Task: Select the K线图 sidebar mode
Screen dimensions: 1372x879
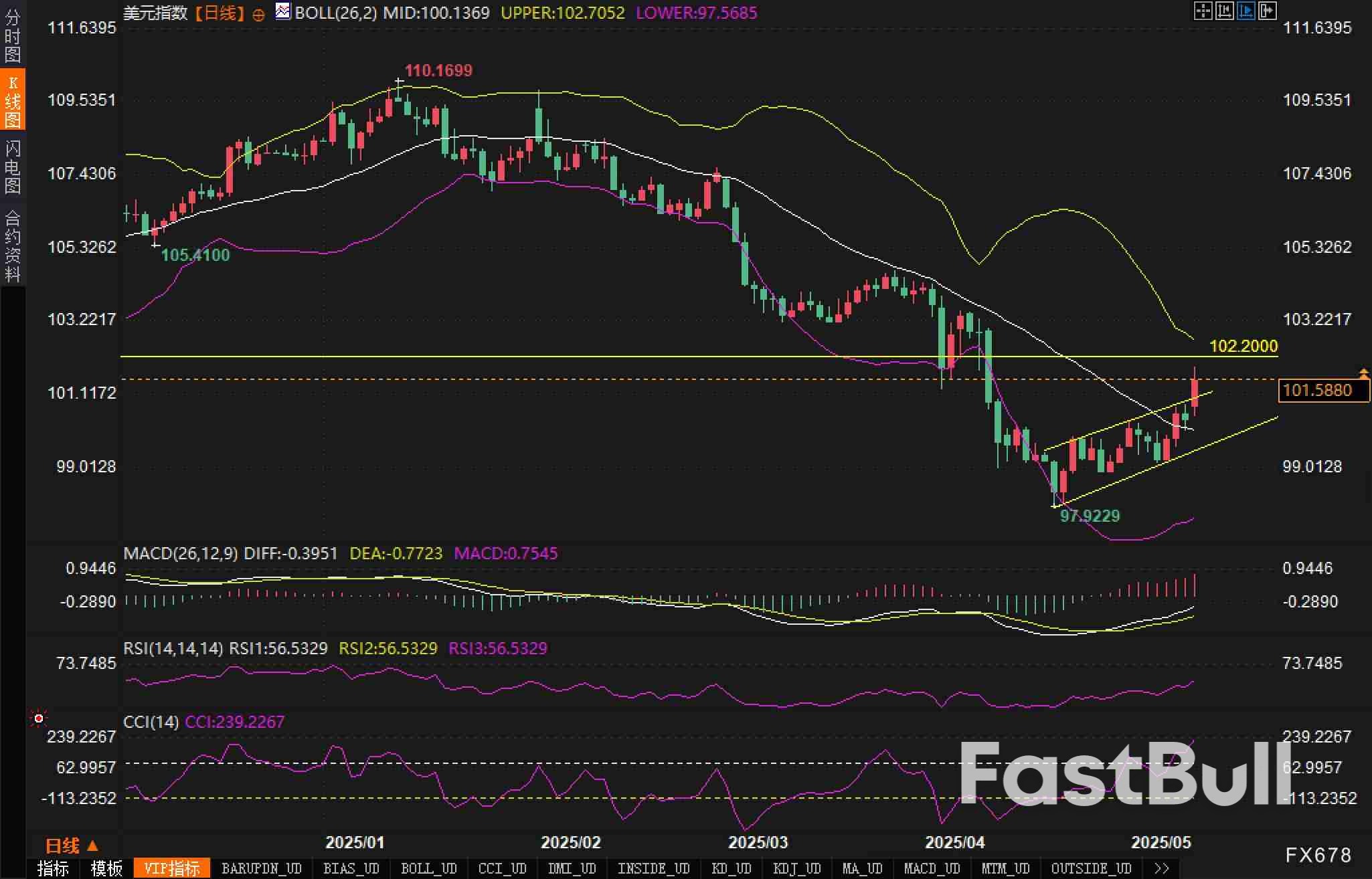Action: [12, 102]
